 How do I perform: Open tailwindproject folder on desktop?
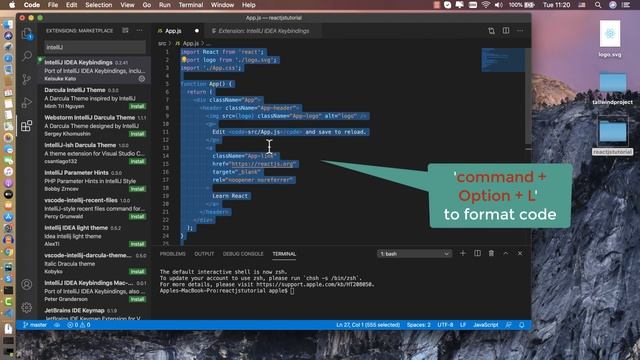[x=612, y=88]
